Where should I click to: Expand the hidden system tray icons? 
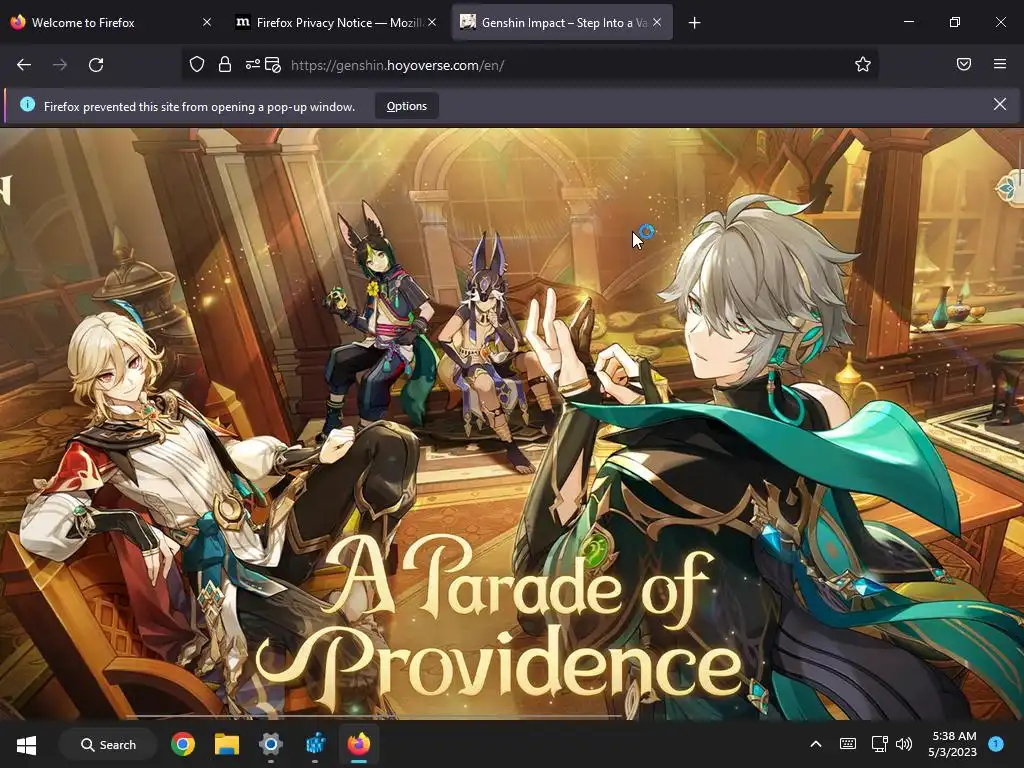click(x=816, y=744)
